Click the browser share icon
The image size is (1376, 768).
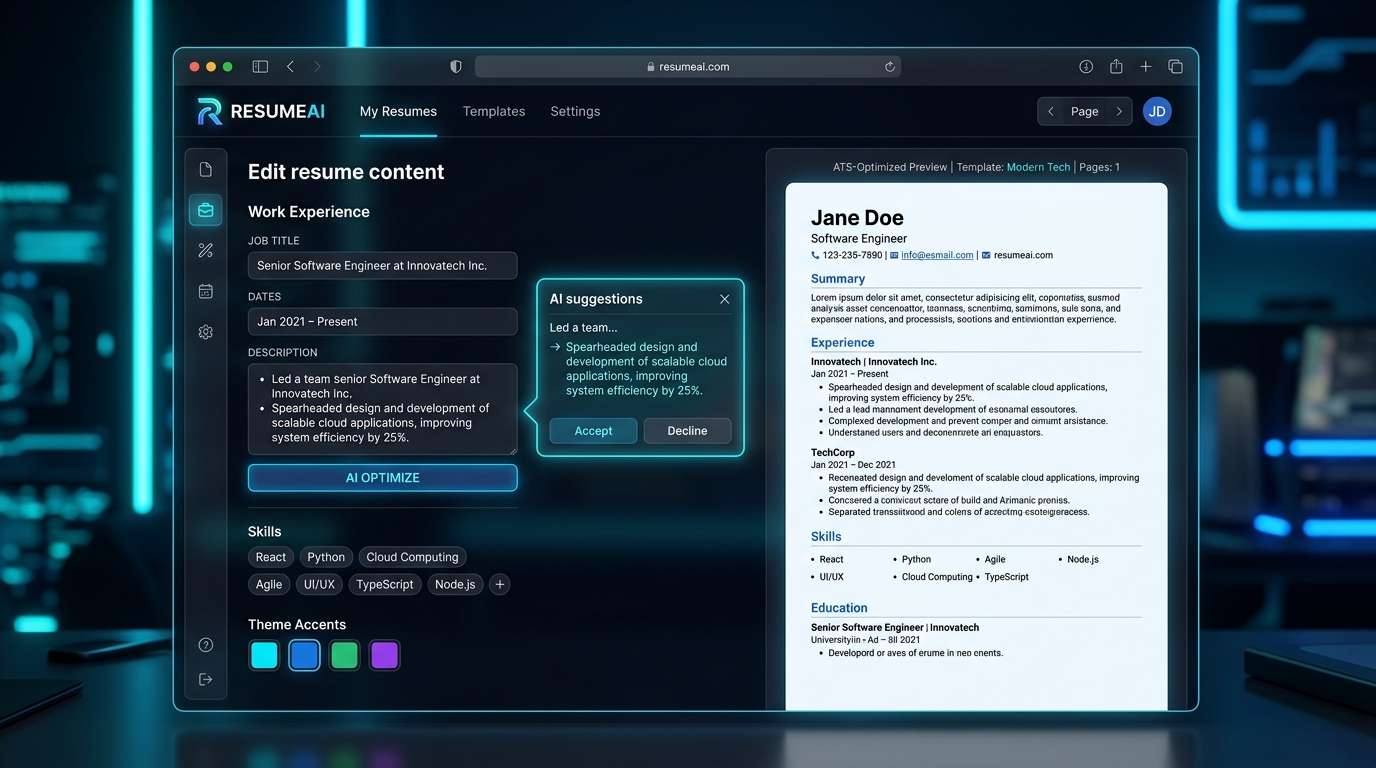[x=1116, y=67]
